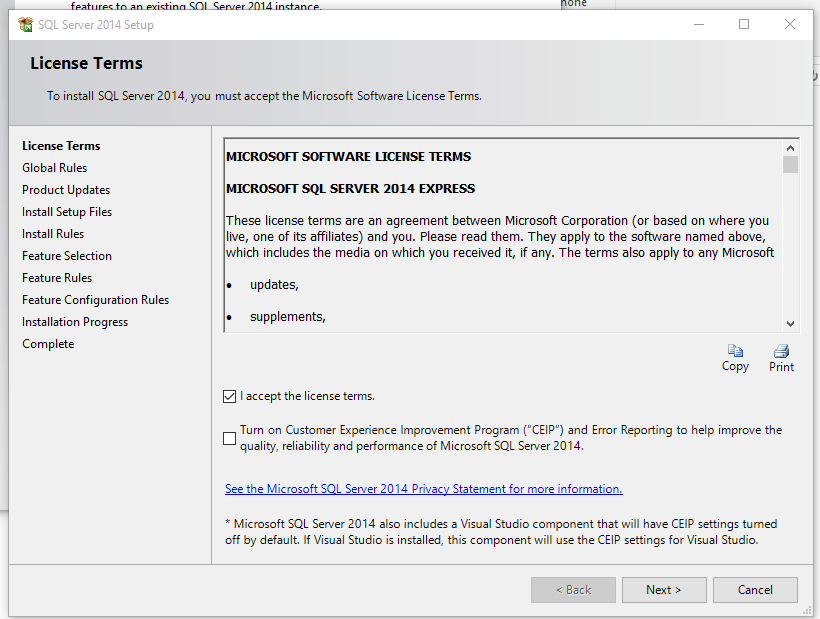Image resolution: width=820 pixels, height=619 pixels.
Task: Close the SQL Server 2014 Setup window
Action: [790, 25]
